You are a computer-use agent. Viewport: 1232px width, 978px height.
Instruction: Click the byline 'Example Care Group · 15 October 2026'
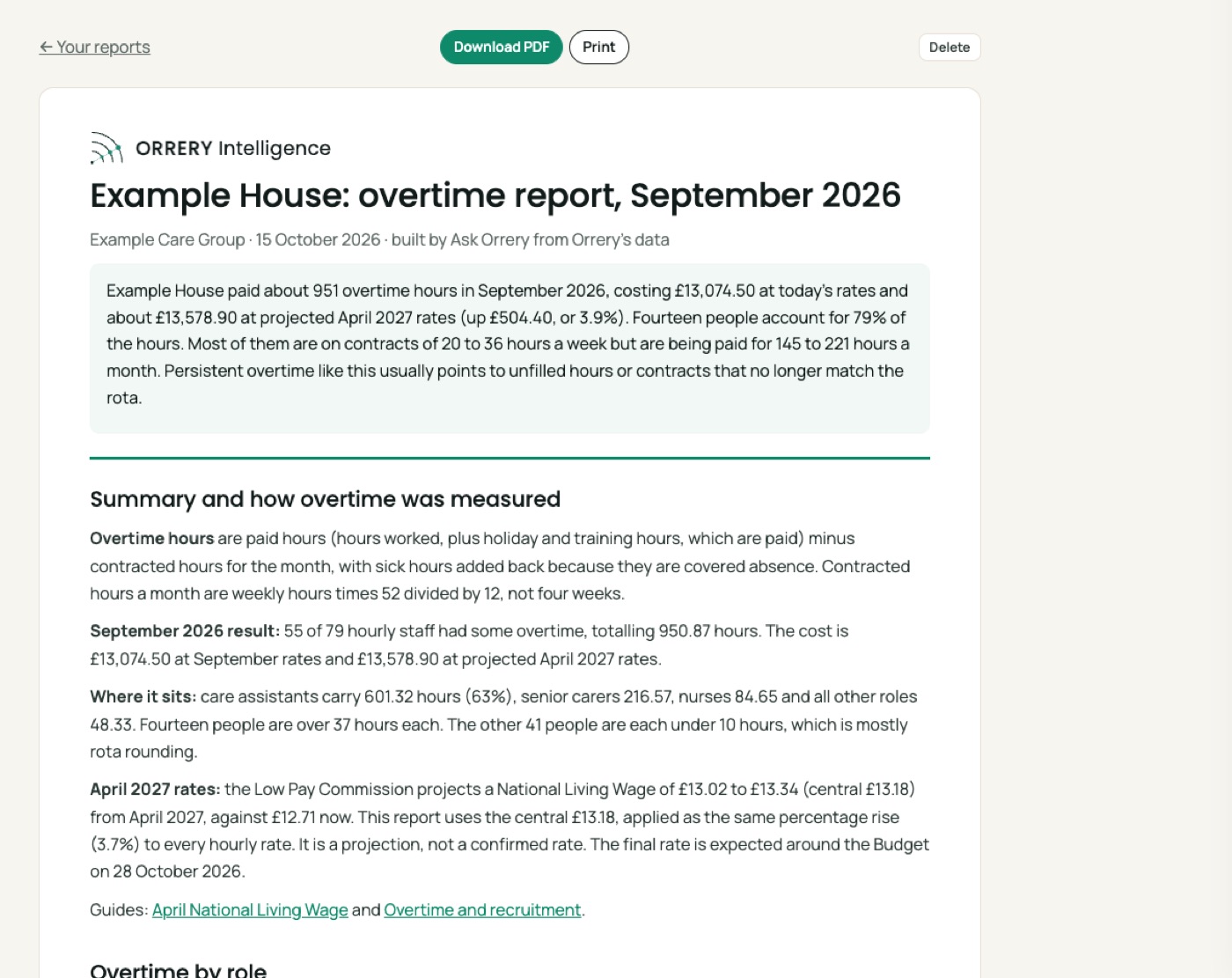tap(235, 239)
